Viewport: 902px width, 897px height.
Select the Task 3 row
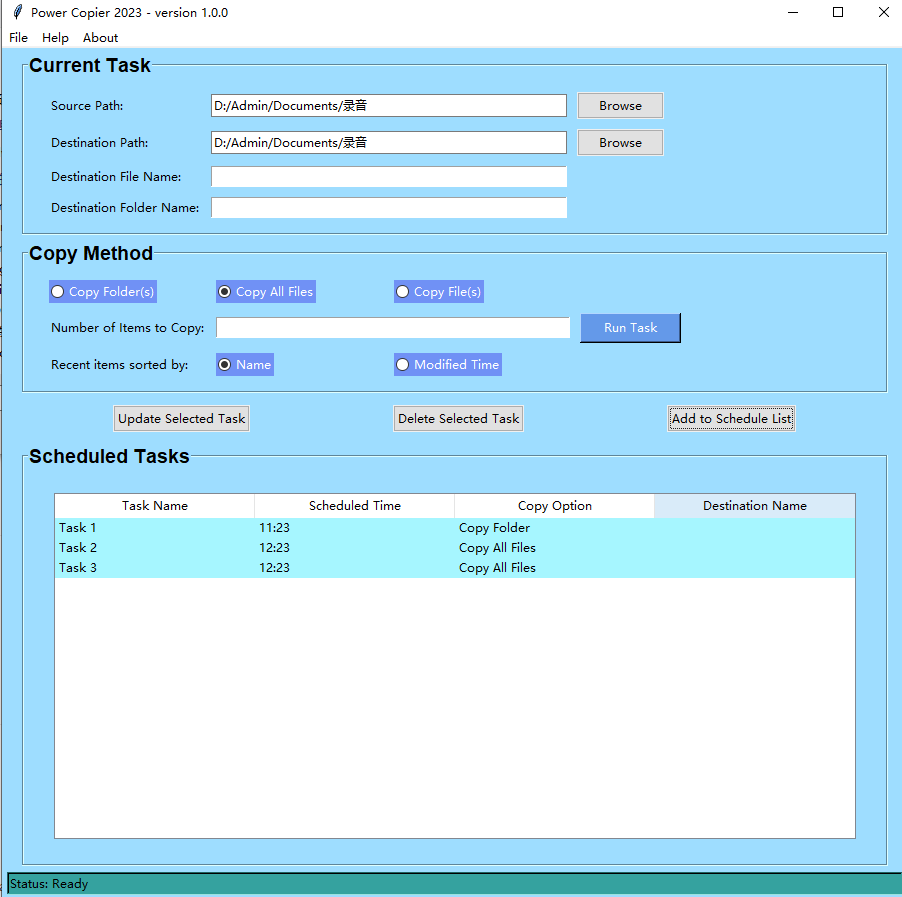[x=455, y=568]
